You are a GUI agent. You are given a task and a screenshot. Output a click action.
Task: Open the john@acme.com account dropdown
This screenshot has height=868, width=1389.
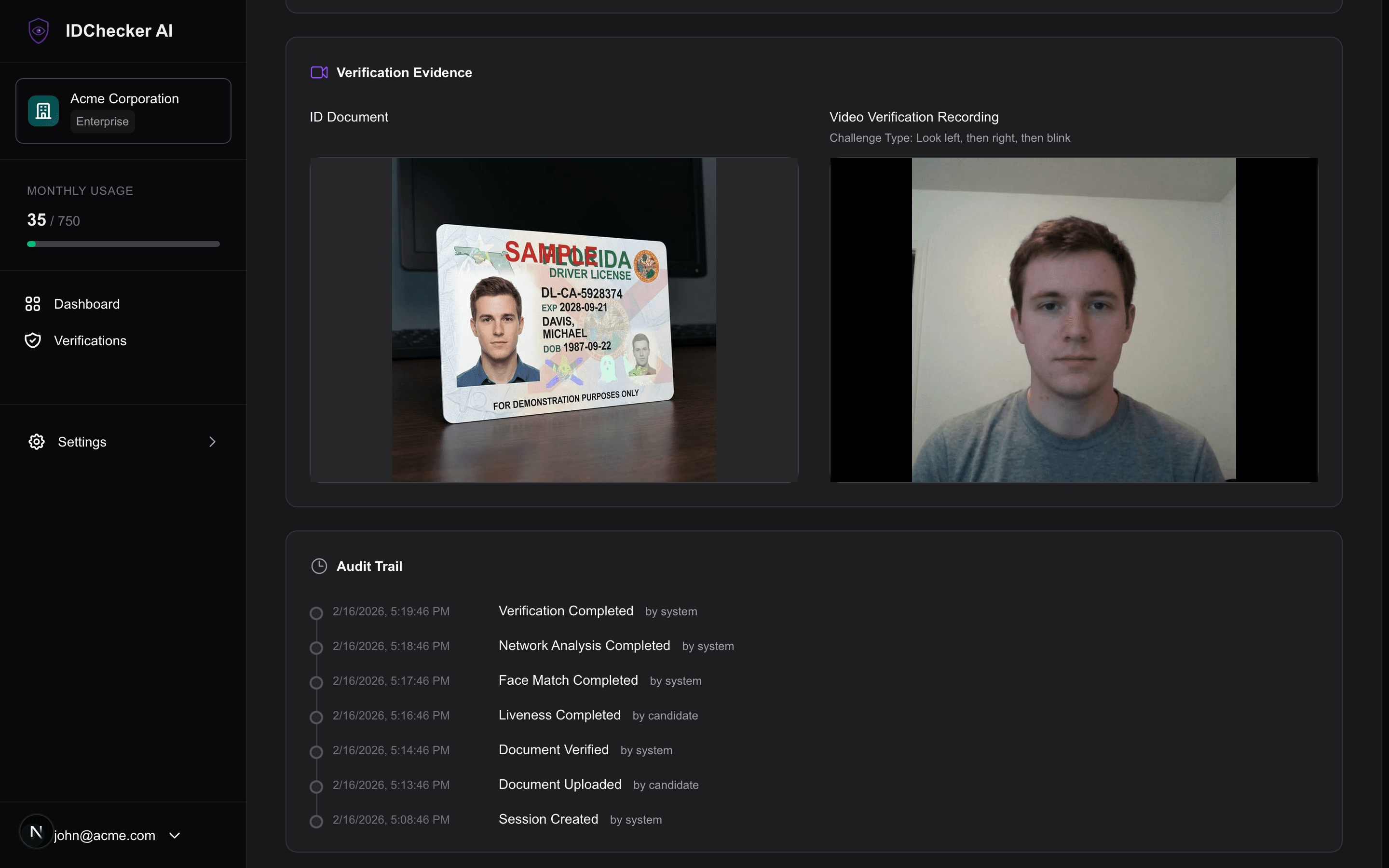pyautogui.click(x=175, y=835)
